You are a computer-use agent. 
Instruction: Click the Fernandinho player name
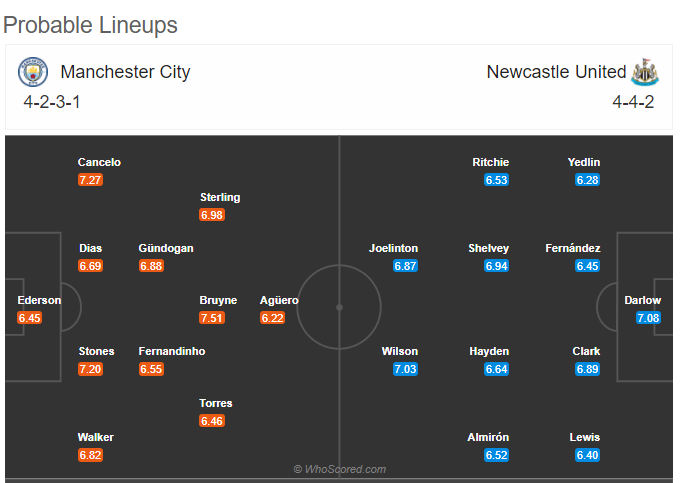click(x=172, y=352)
